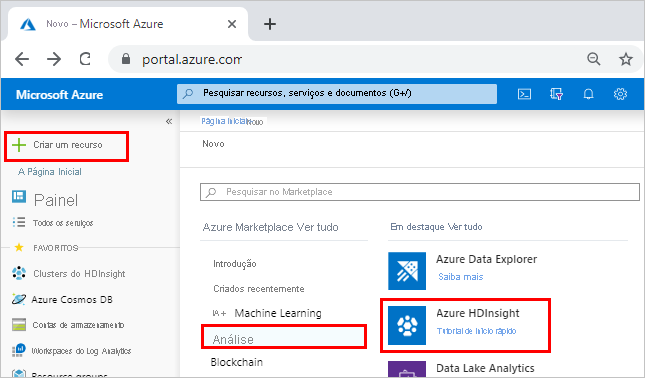Click the Painel dashboard icon
The width and height of the screenshot is (645, 378).
(19, 197)
